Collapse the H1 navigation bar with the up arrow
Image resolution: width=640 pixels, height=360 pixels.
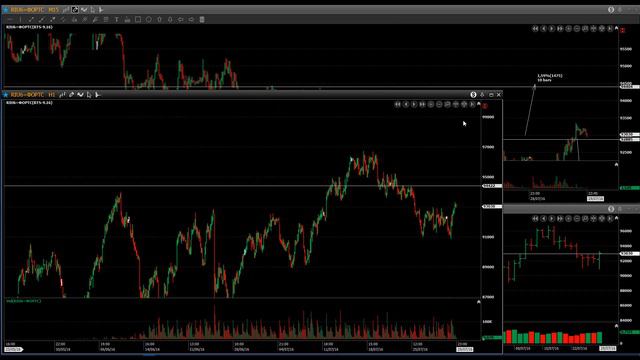point(479,104)
